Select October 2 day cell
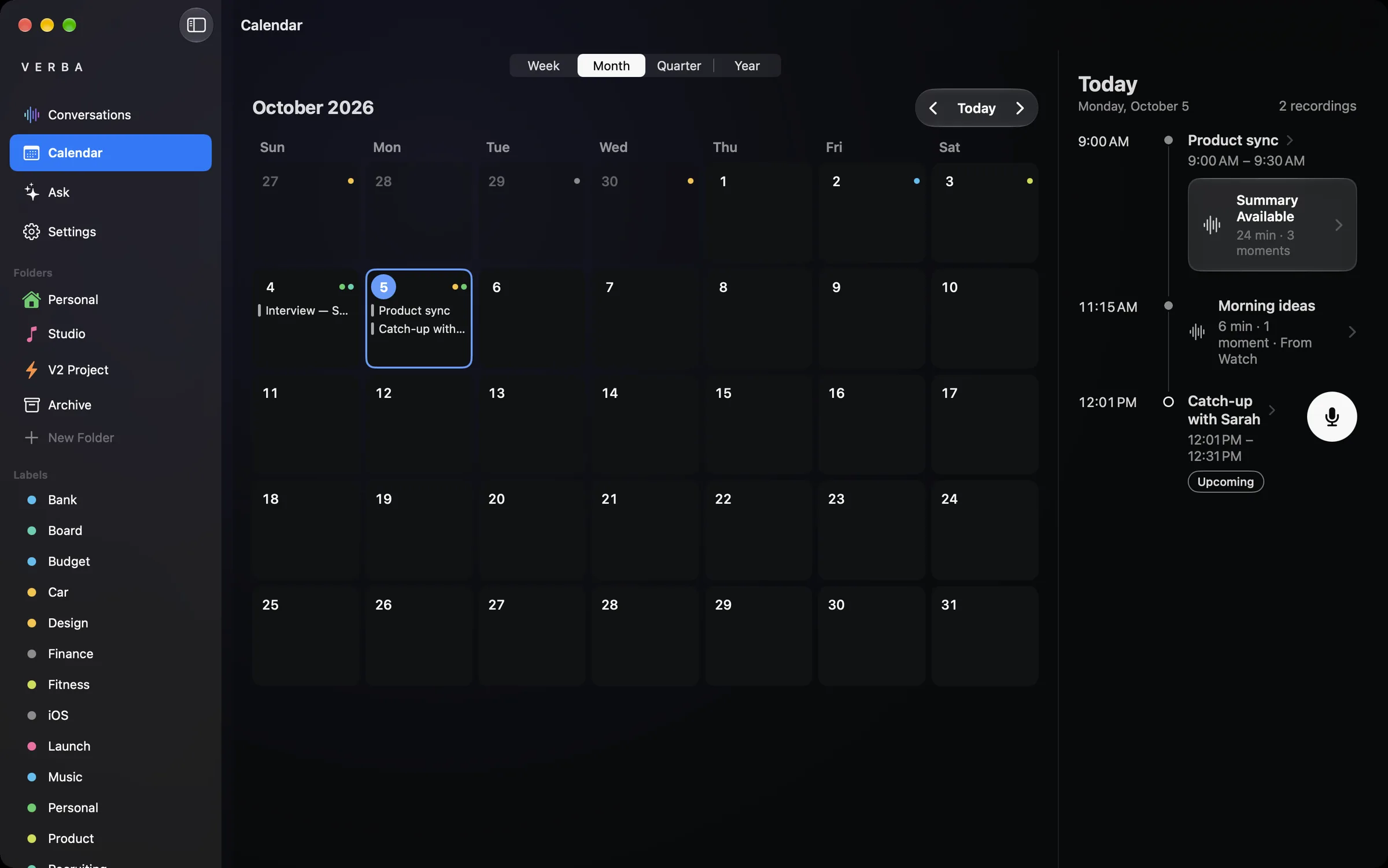The height and width of the screenshot is (868, 1388). [x=872, y=213]
